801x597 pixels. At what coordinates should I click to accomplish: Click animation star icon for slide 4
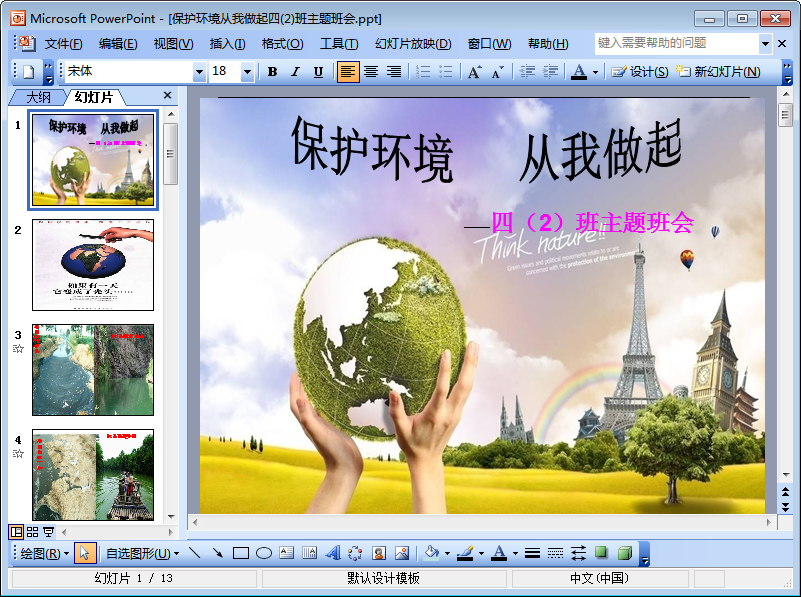(18, 453)
